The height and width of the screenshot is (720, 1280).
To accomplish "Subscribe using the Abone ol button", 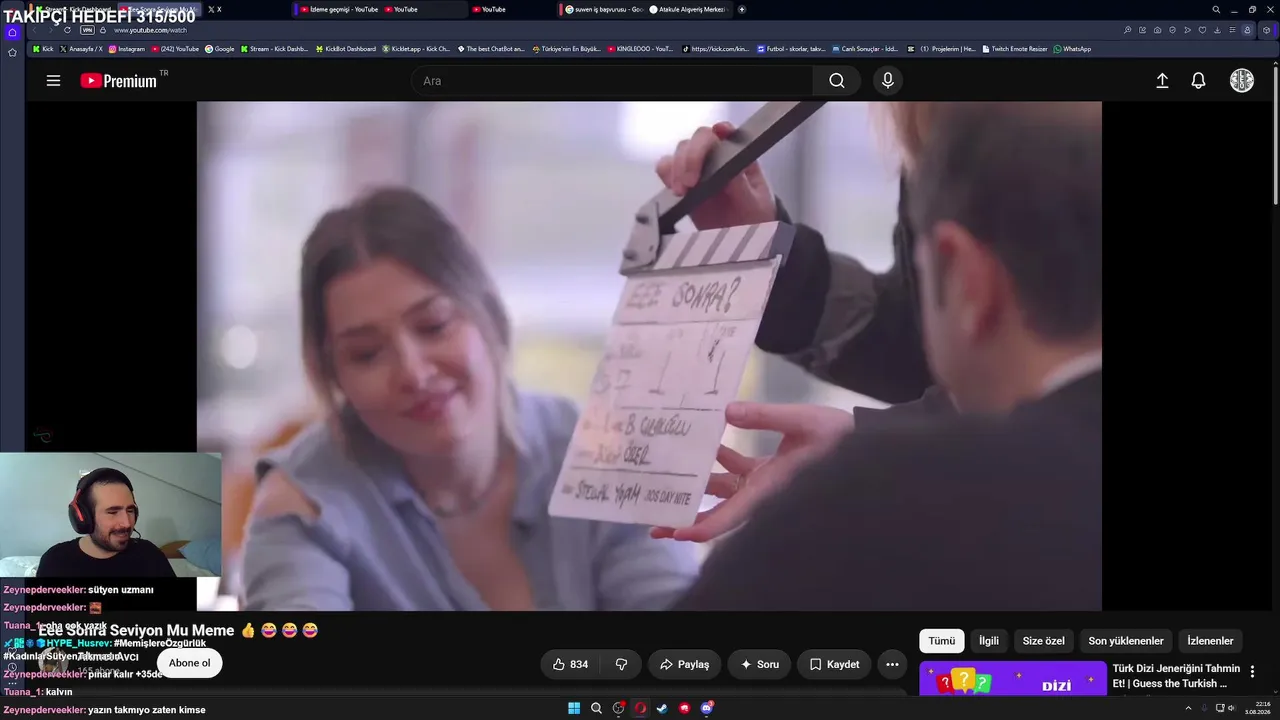I will 189,663.
